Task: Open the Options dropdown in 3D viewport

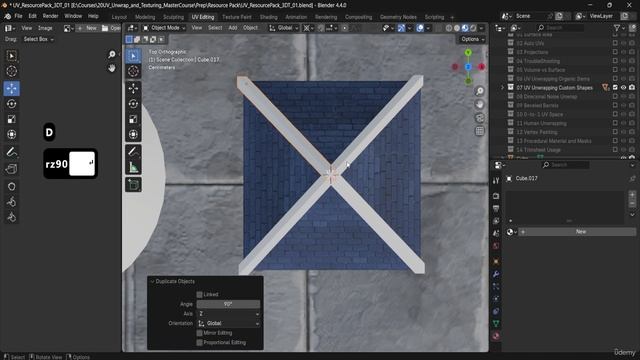Action: click(473, 39)
